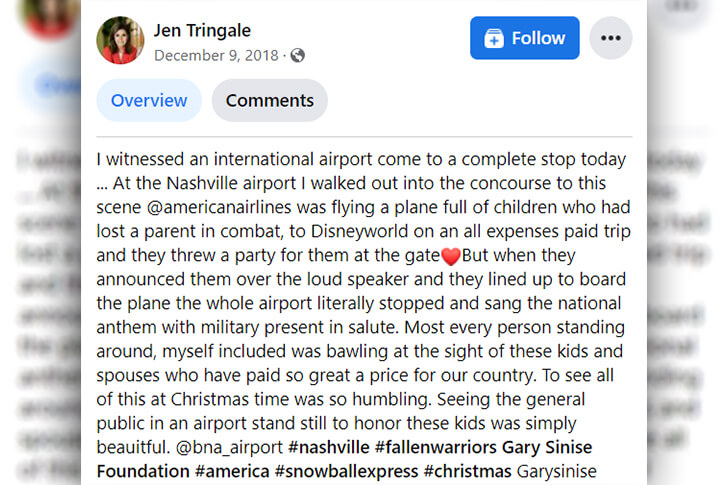The image size is (728, 485).
Task: Click the follow plus icon inside Follow button
Action: click(x=494, y=39)
